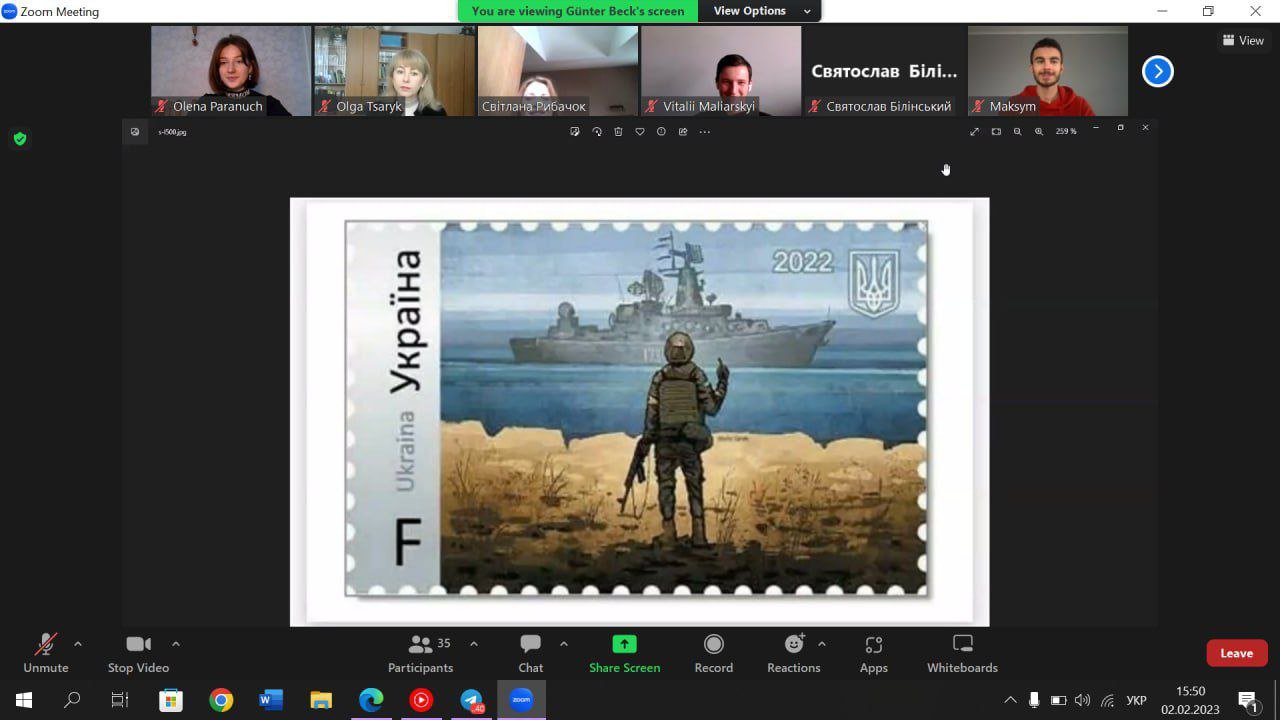
Task: Click the View layout button top right
Action: tap(1243, 41)
